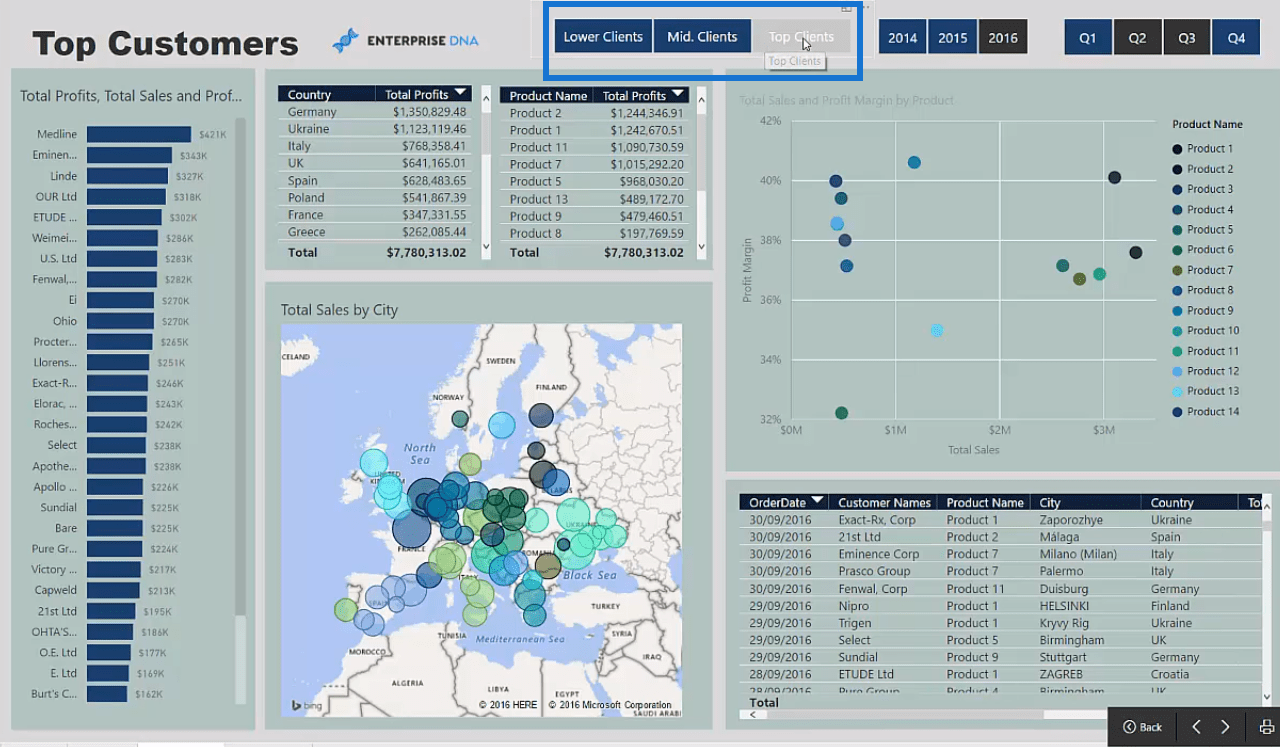Screen dimensions: 1280x747
Task: Go to previous page arrow
Action: point(1196,727)
